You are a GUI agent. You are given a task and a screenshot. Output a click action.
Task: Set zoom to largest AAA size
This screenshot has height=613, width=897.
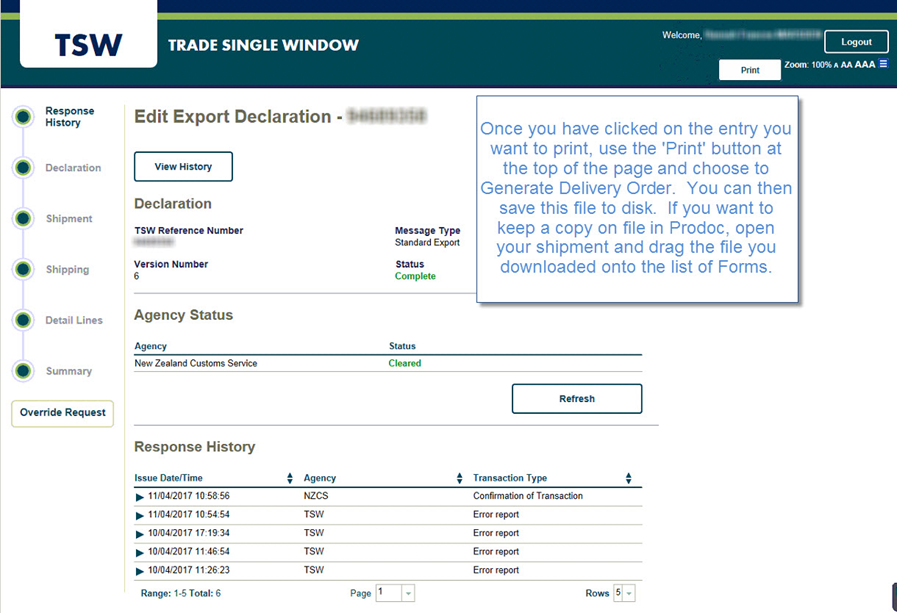click(864, 64)
